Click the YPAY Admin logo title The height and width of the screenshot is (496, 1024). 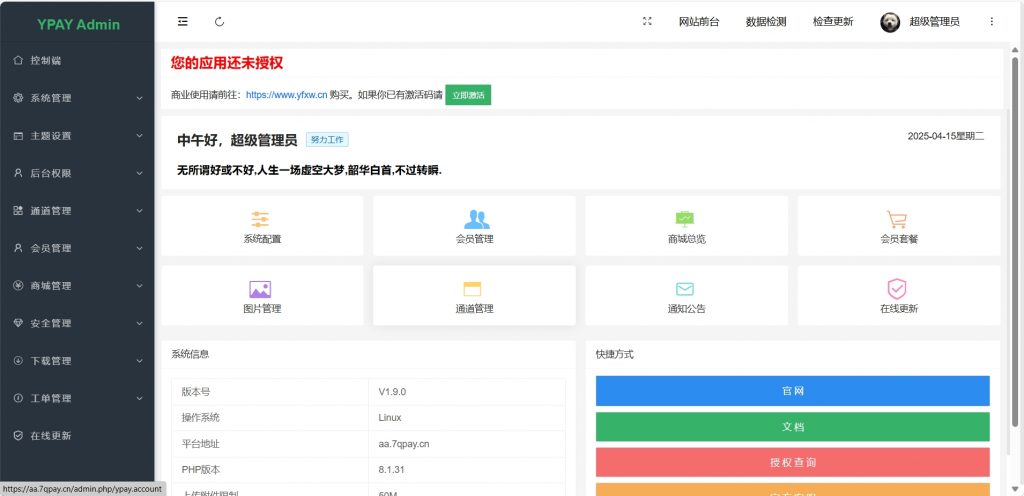point(78,25)
